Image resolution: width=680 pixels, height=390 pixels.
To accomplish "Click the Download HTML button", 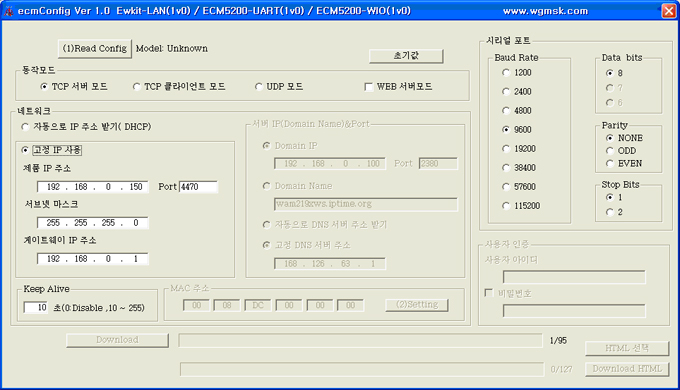I will click(x=627, y=369).
